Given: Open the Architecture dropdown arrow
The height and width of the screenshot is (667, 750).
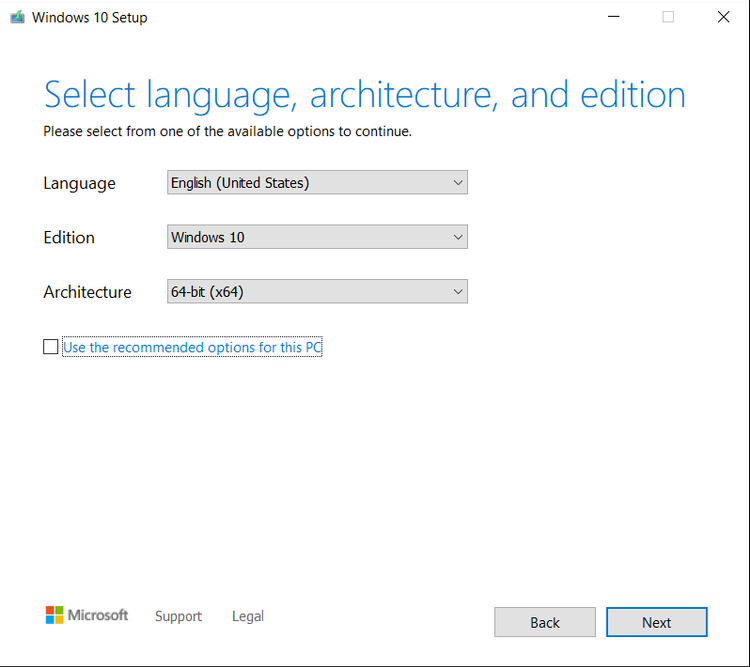Looking at the screenshot, I should coord(458,291).
